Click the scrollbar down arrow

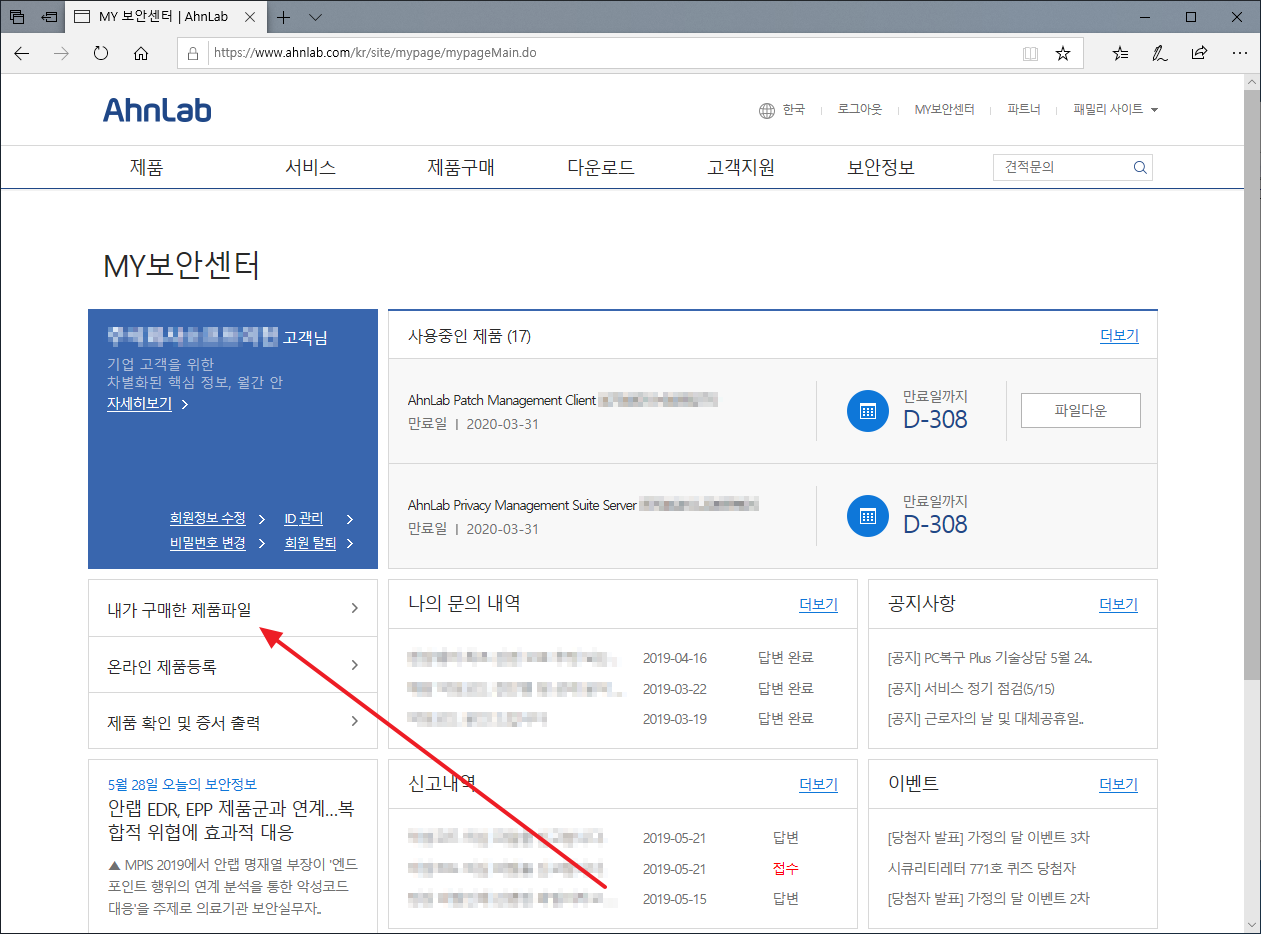(x=1252, y=924)
